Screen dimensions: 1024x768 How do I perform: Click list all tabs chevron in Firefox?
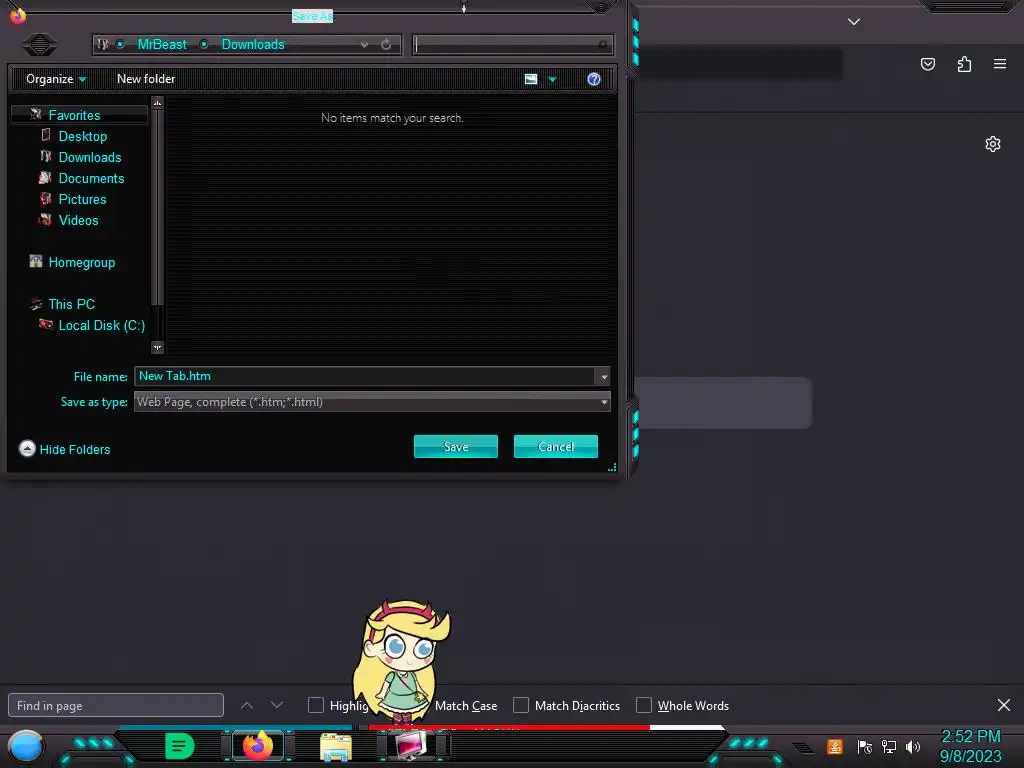click(x=854, y=22)
